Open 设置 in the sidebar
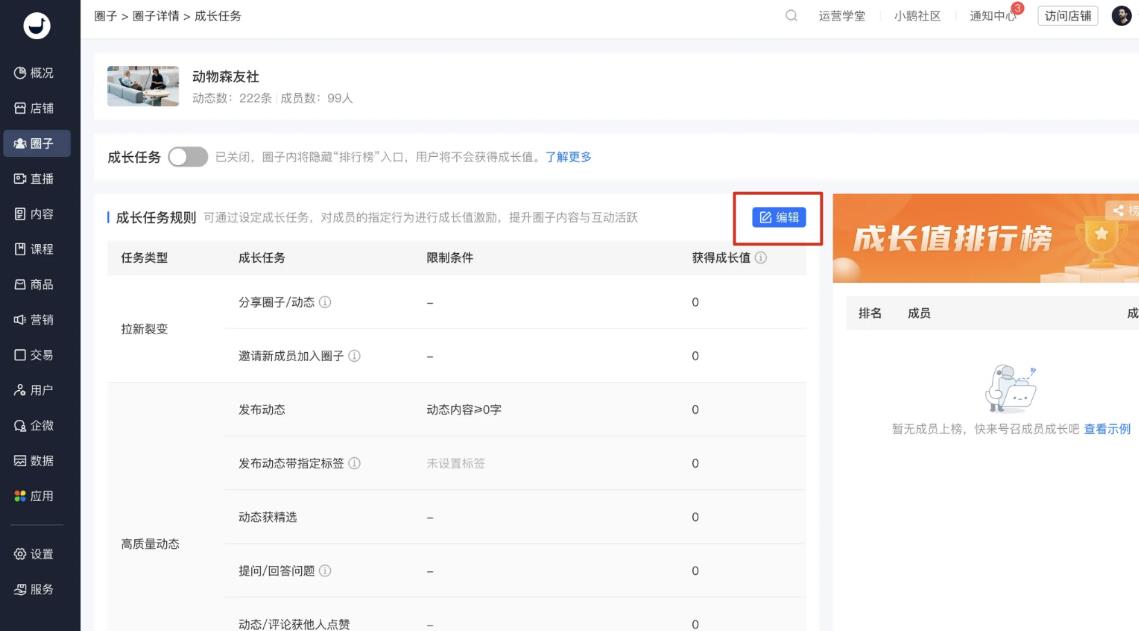1139x631 pixels. [x=35, y=554]
